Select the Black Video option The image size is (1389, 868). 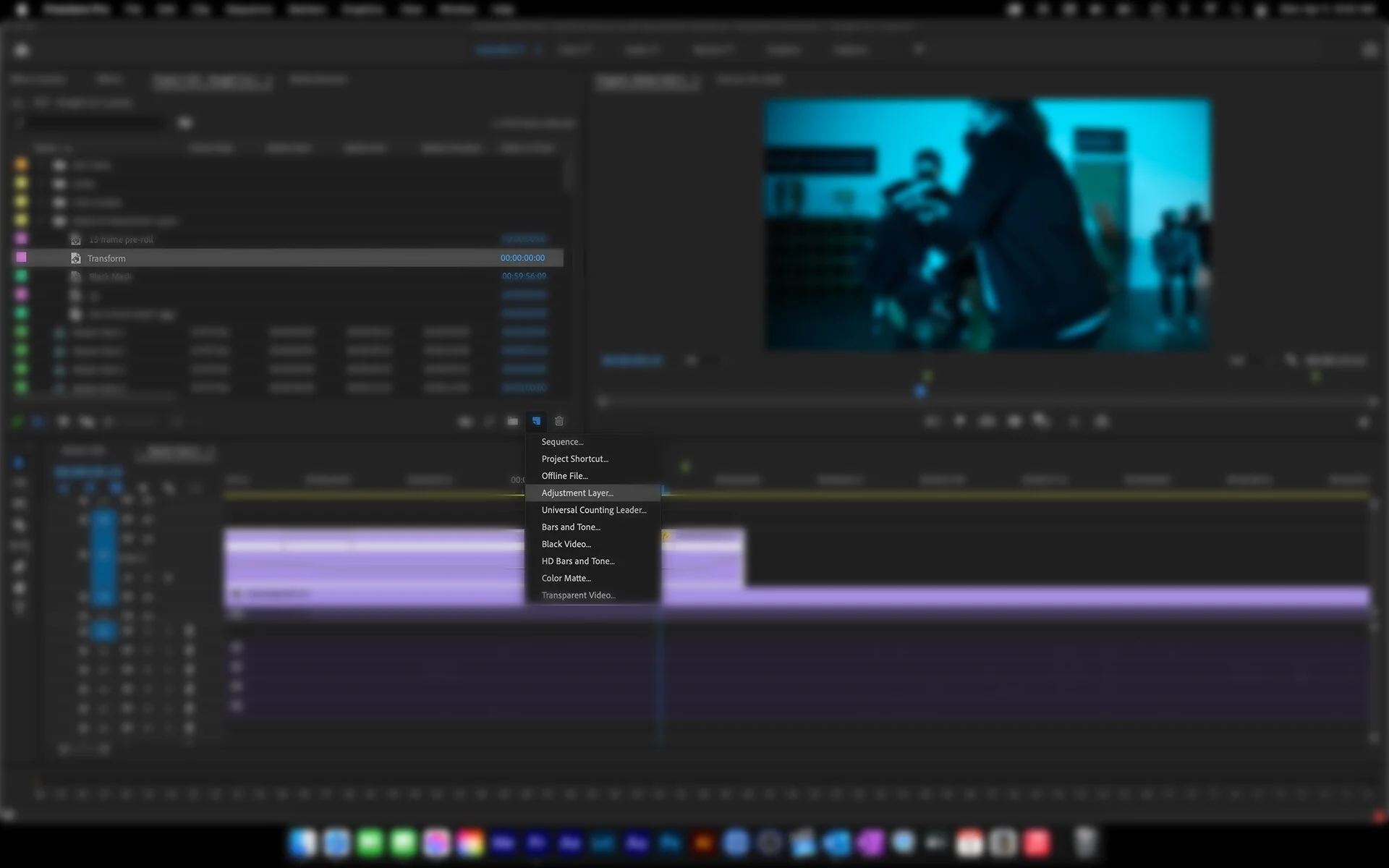click(x=566, y=544)
